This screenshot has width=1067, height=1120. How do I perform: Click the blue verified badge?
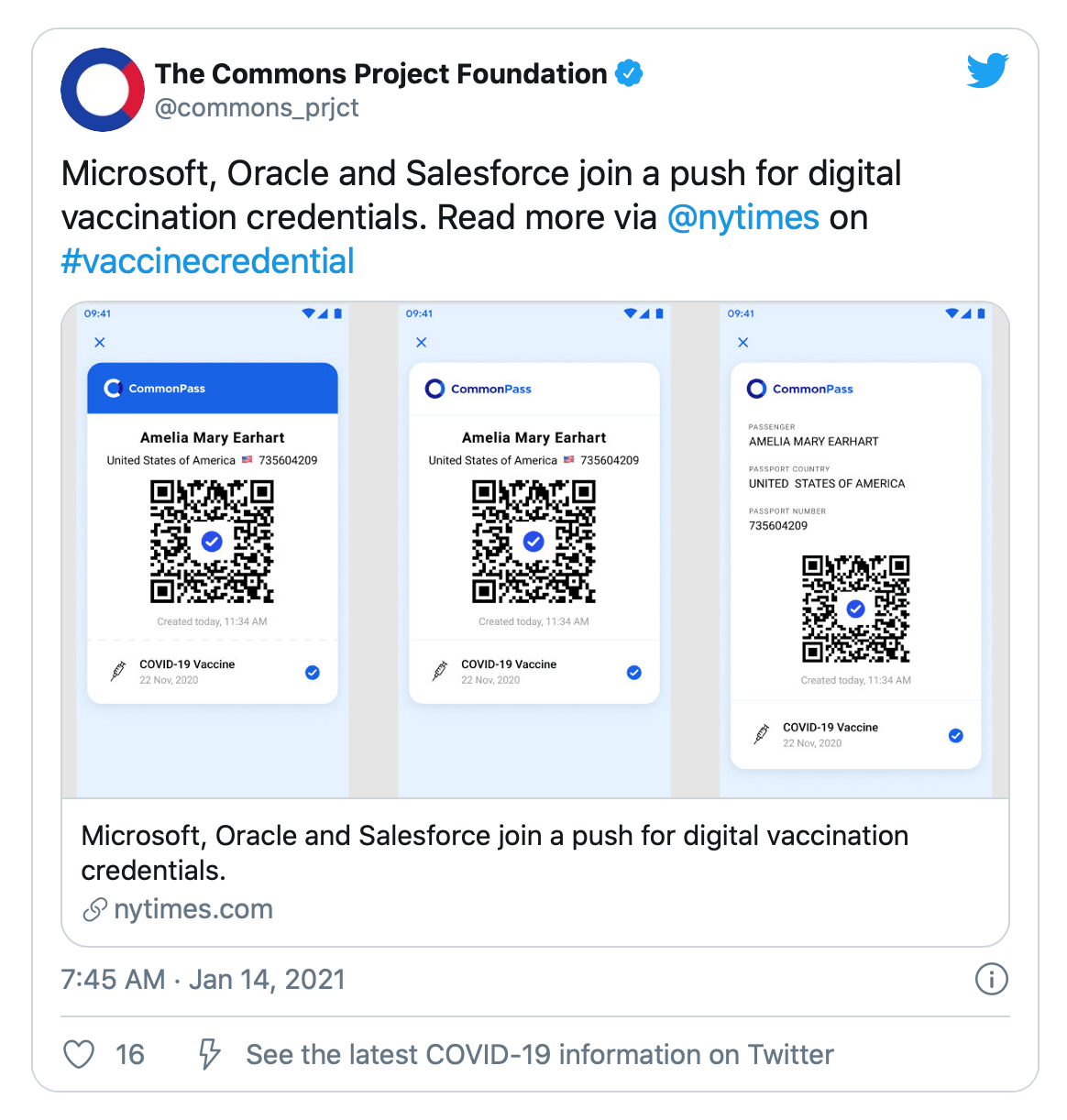[x=629, y=73]
